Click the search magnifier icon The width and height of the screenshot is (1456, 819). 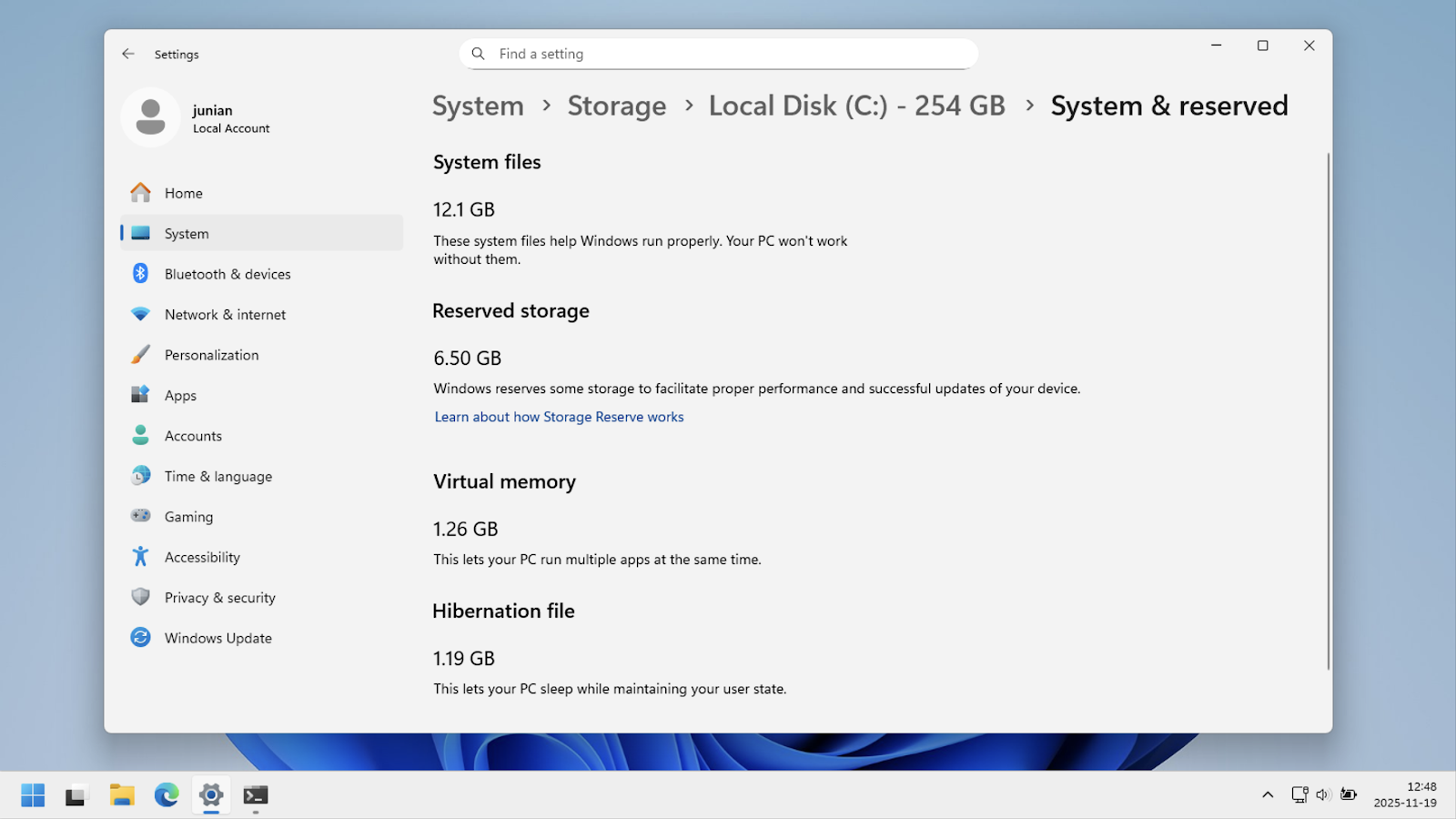click(478, 54)
